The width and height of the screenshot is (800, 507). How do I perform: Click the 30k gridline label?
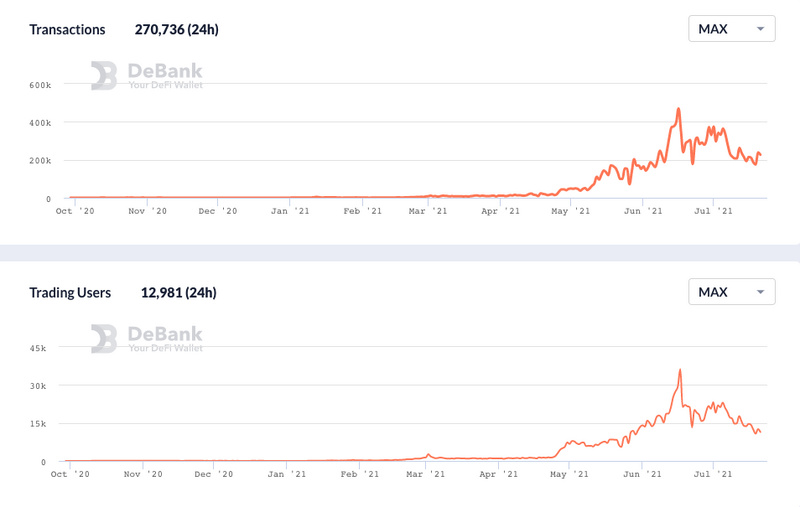37,386
